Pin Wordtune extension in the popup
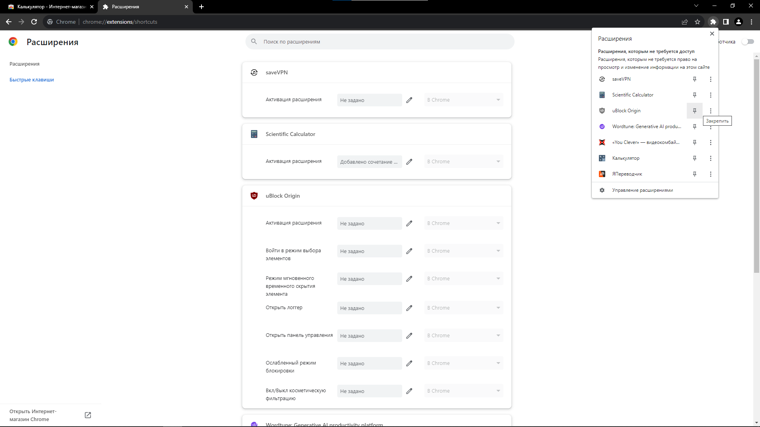Image resolution: width=760 pixels, height=427 pixels. coord(694,127)
